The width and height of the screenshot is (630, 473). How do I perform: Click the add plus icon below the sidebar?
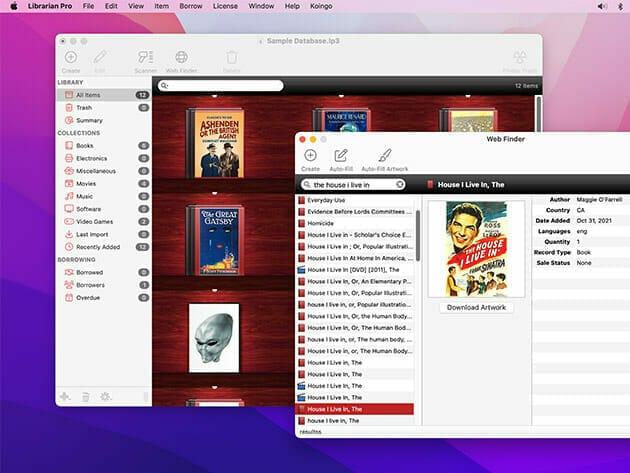coord(65,397)
